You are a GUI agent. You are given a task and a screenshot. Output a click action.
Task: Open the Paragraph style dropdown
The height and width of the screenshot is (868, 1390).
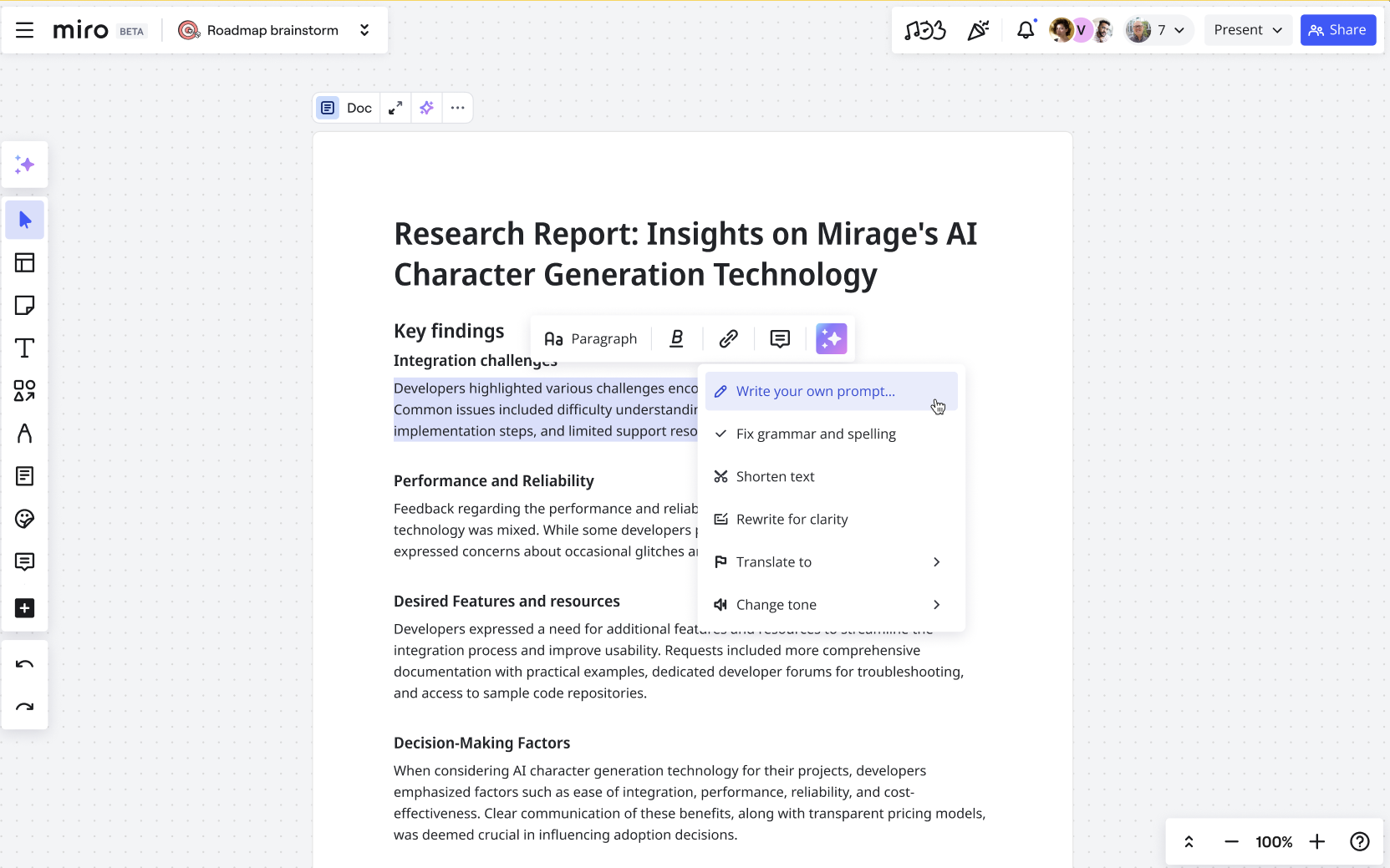point(591,338)
